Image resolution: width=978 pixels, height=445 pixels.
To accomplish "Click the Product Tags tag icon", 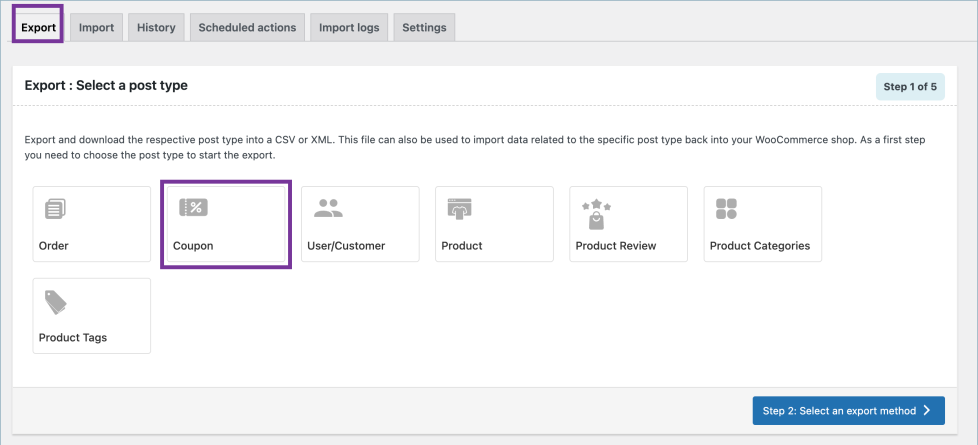I will [55, 303].
